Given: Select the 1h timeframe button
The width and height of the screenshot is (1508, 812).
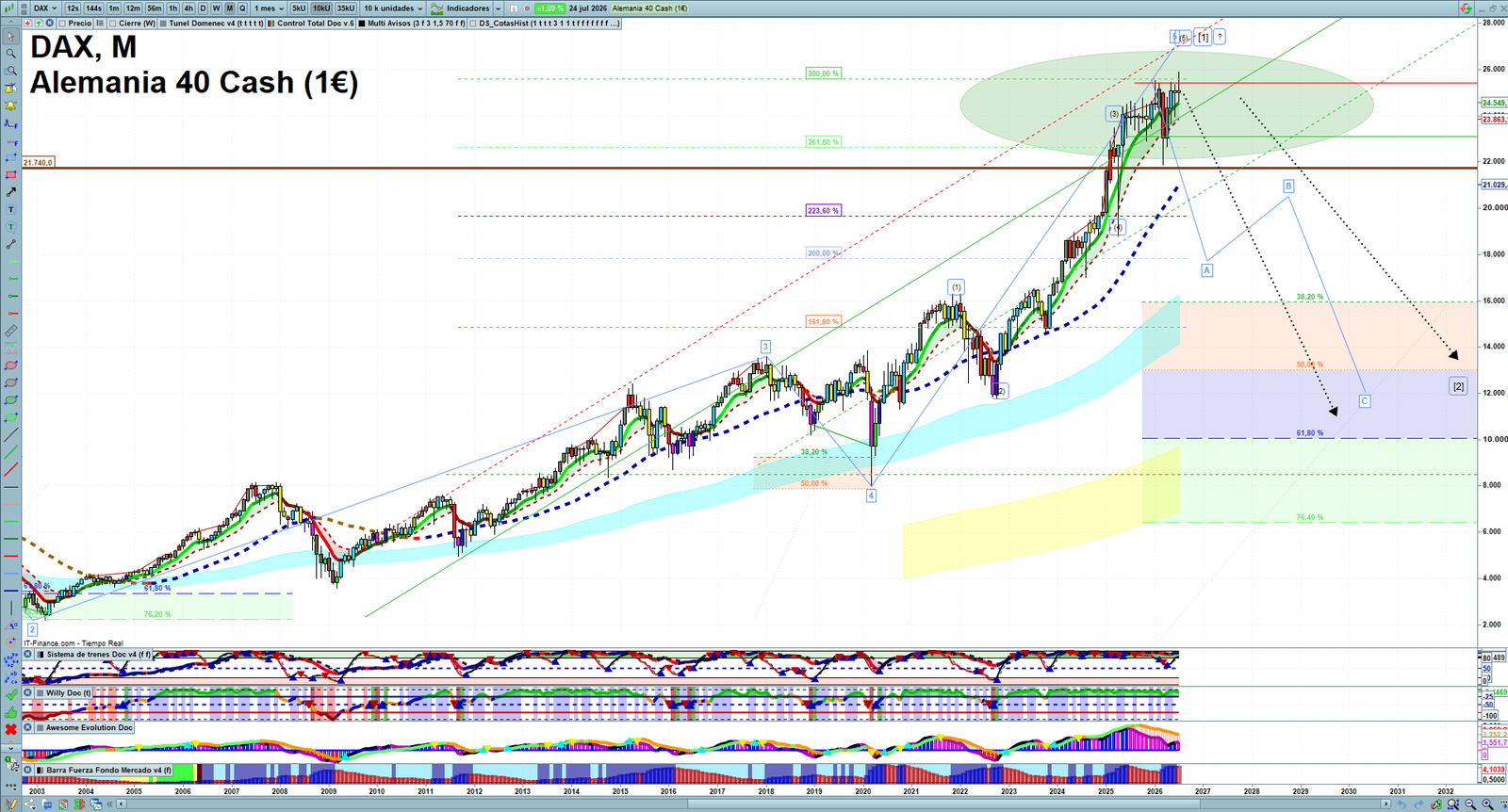Looking at the screenshot, I should (172, 8).
